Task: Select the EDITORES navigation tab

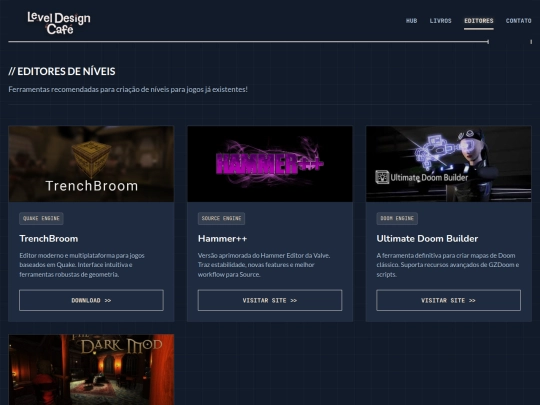Action: 478,21
